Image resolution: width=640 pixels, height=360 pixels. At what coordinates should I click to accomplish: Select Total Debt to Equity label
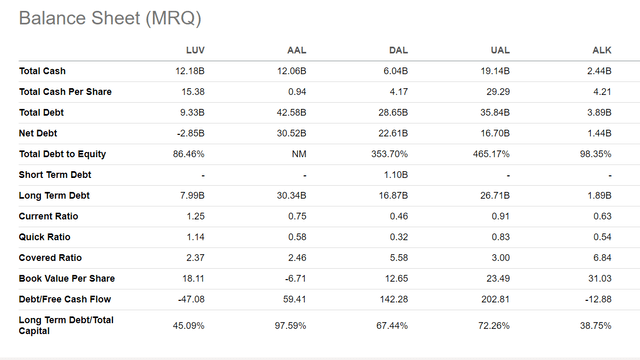62,154
